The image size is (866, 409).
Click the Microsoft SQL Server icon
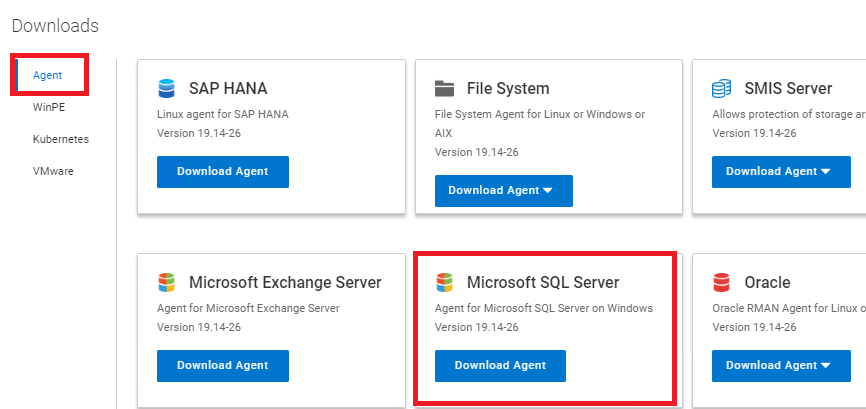(x=445, y=282)
